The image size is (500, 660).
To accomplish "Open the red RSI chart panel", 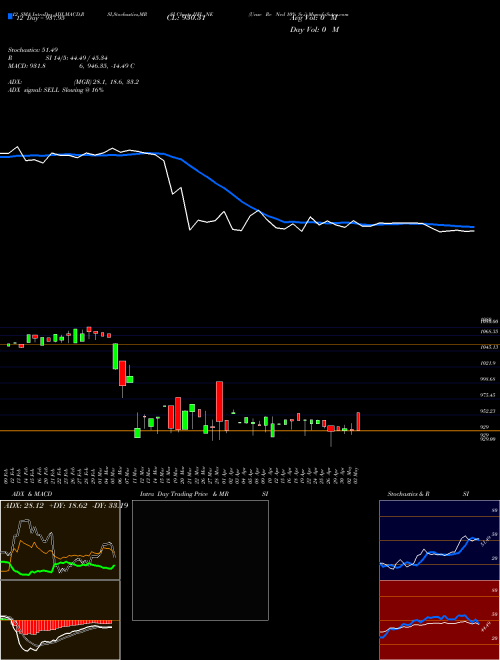I will 439,620.
